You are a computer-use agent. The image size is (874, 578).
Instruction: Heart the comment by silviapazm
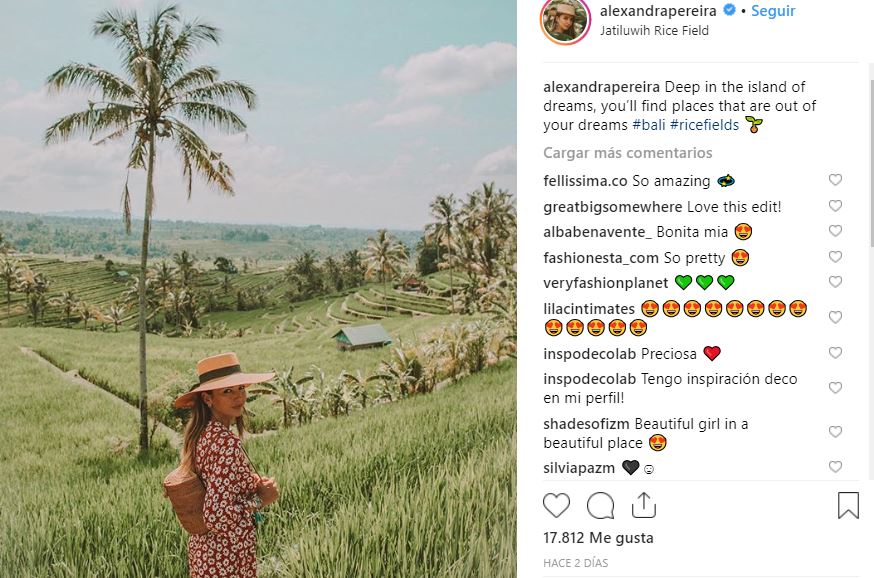[x=835, y=467]
